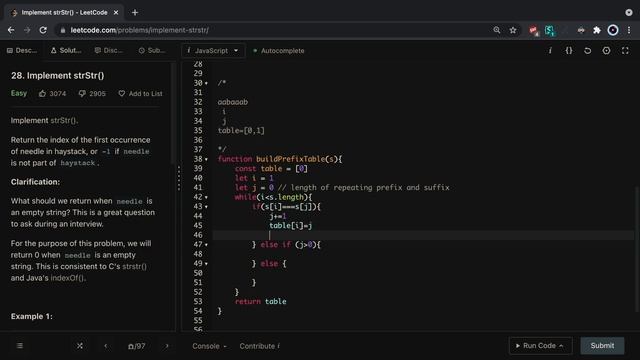Click the curly braces format code icon
The height and width of the screenshot is (360, 640).
569,51
